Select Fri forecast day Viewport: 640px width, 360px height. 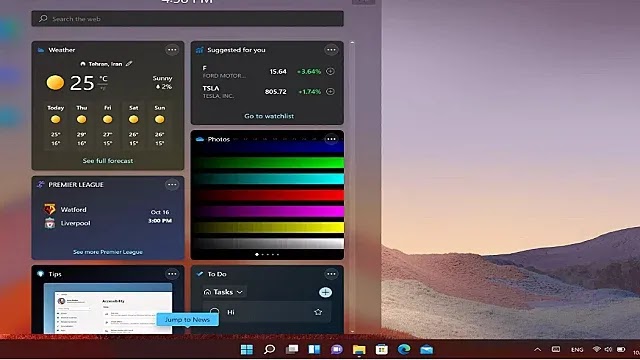pyautogui.click(x=107, y=125)
